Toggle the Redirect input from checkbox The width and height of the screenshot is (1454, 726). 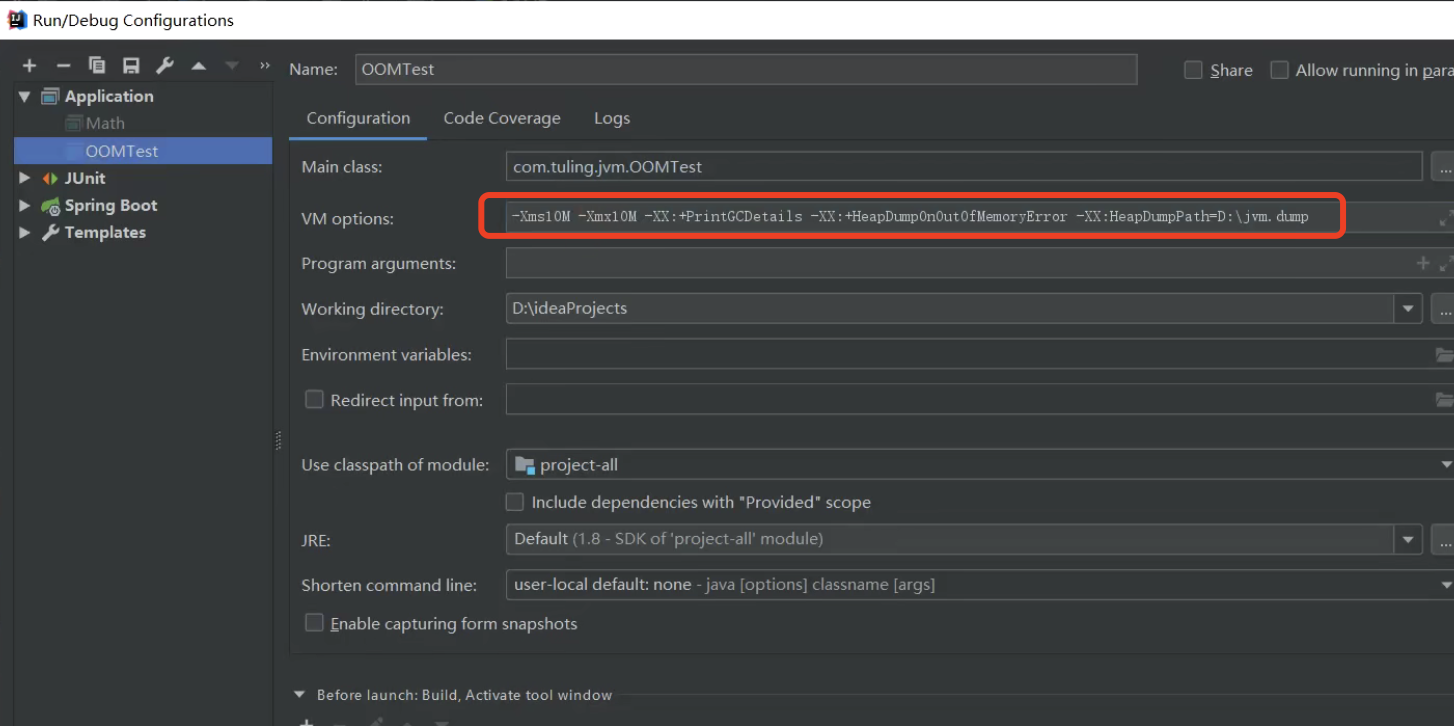click(314, 400)
